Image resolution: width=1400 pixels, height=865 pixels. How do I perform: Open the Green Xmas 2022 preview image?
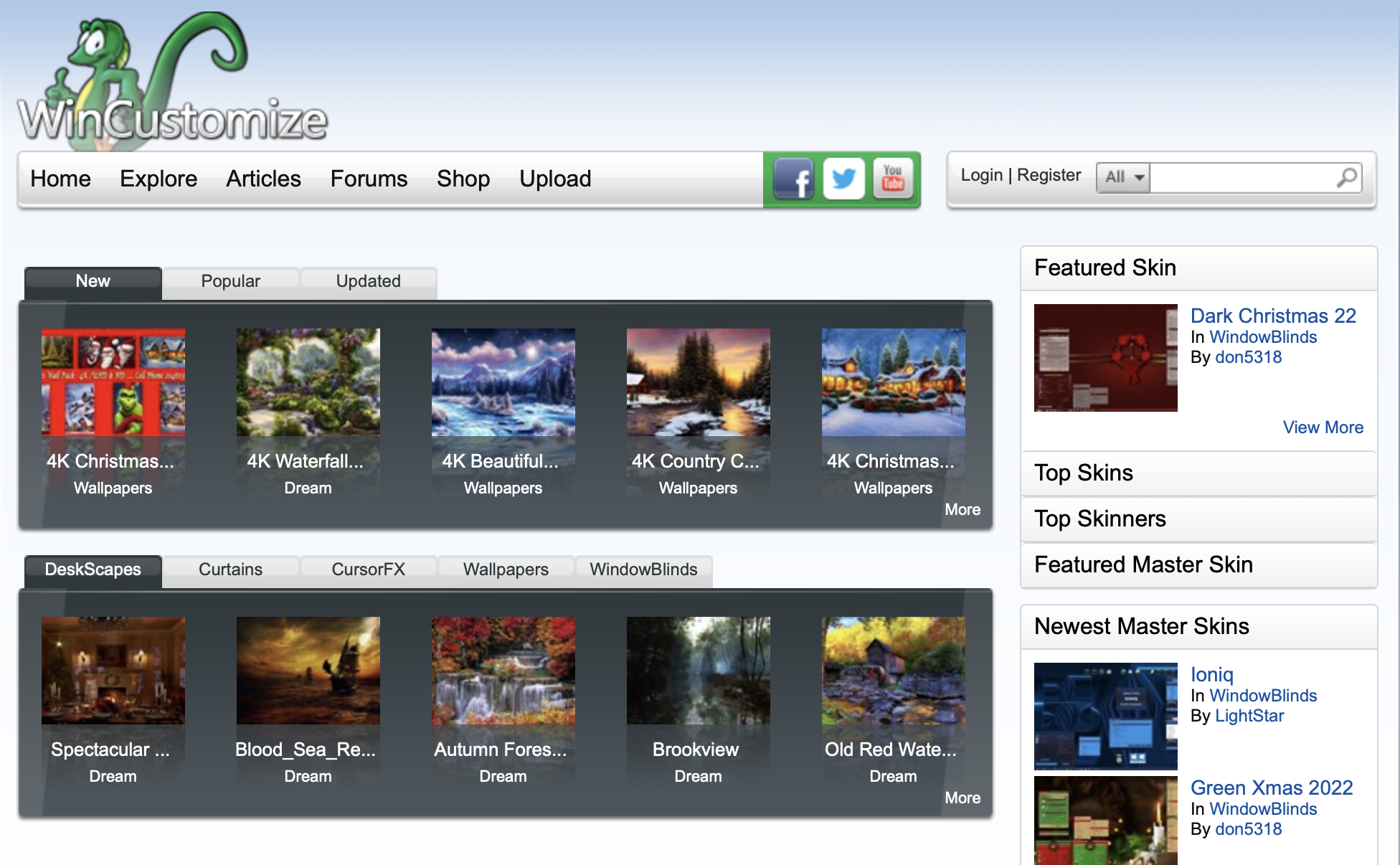(x=1106, y=821)
